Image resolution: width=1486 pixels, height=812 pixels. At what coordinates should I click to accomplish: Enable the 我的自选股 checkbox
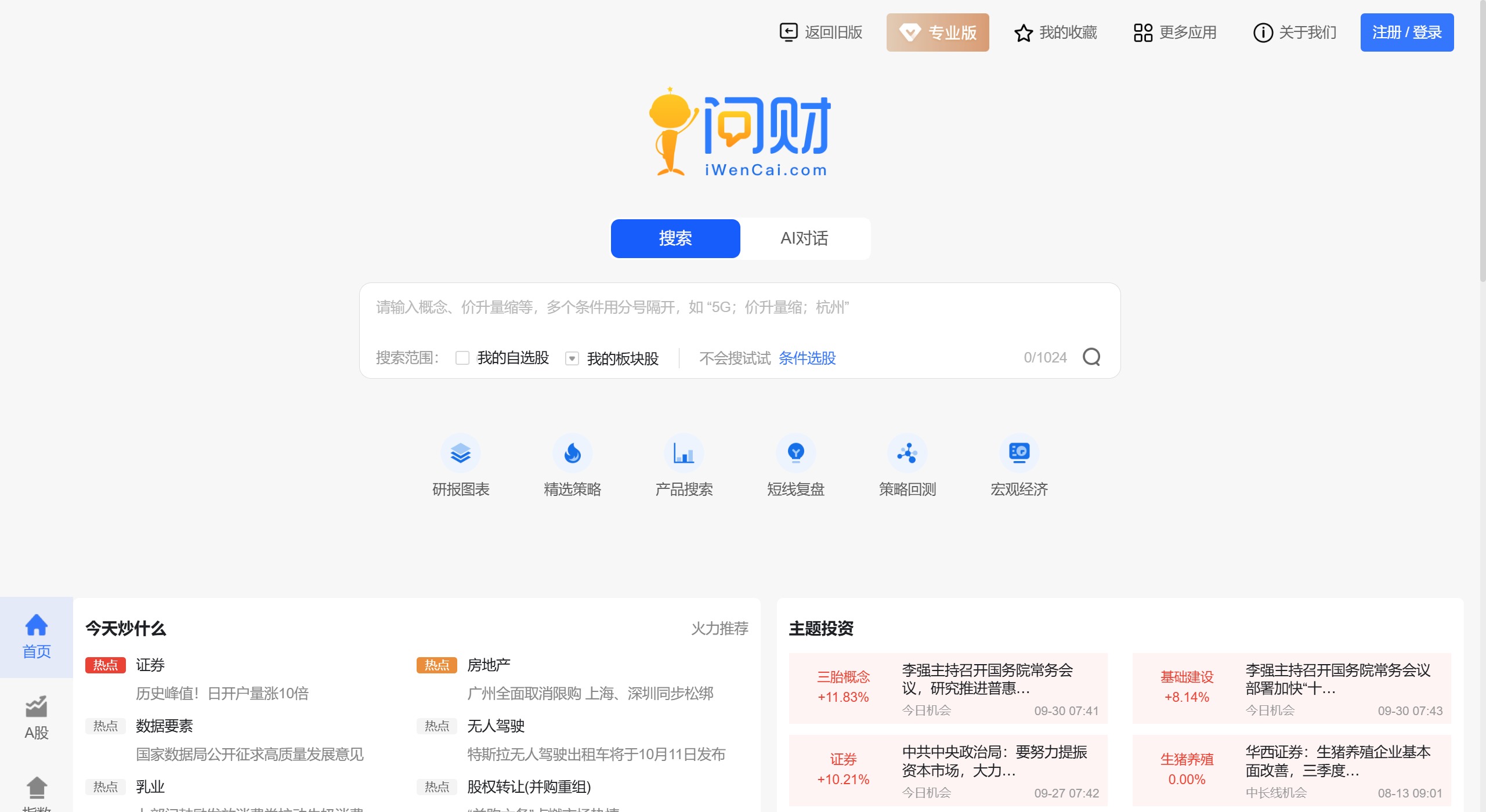[x=461, y=358]
